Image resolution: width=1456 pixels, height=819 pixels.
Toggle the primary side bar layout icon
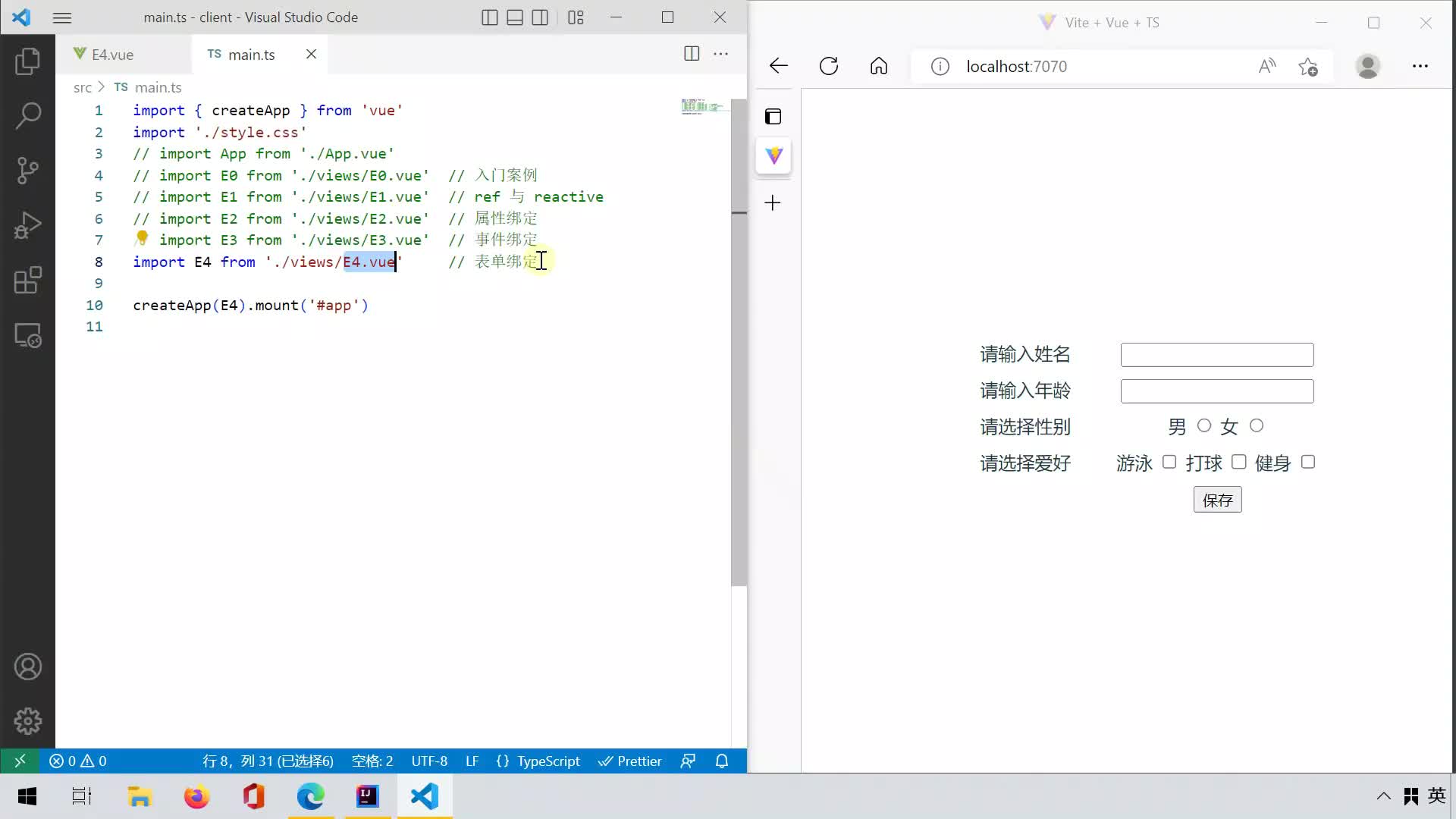click(490, 17)
